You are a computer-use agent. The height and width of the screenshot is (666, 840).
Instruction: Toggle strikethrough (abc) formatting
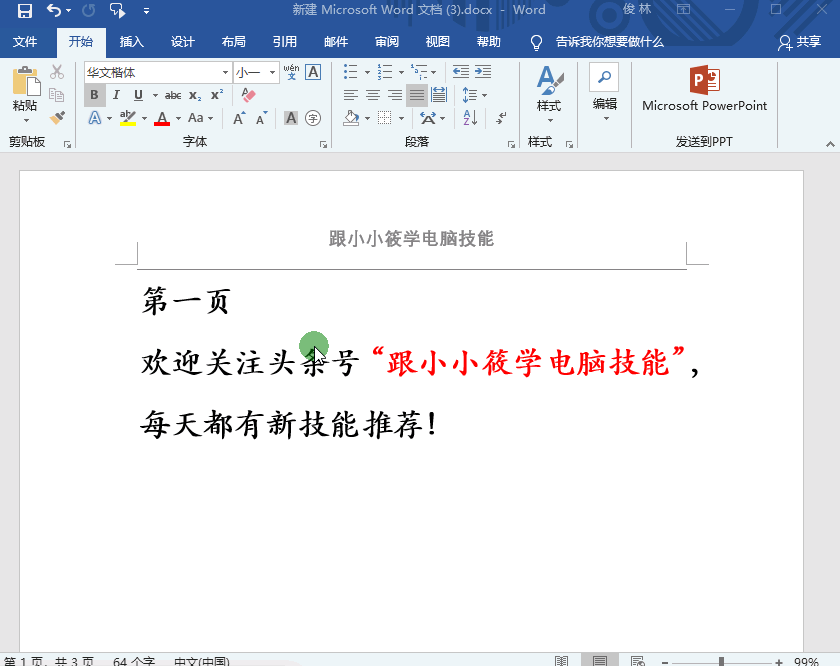(x=172, y=95)
